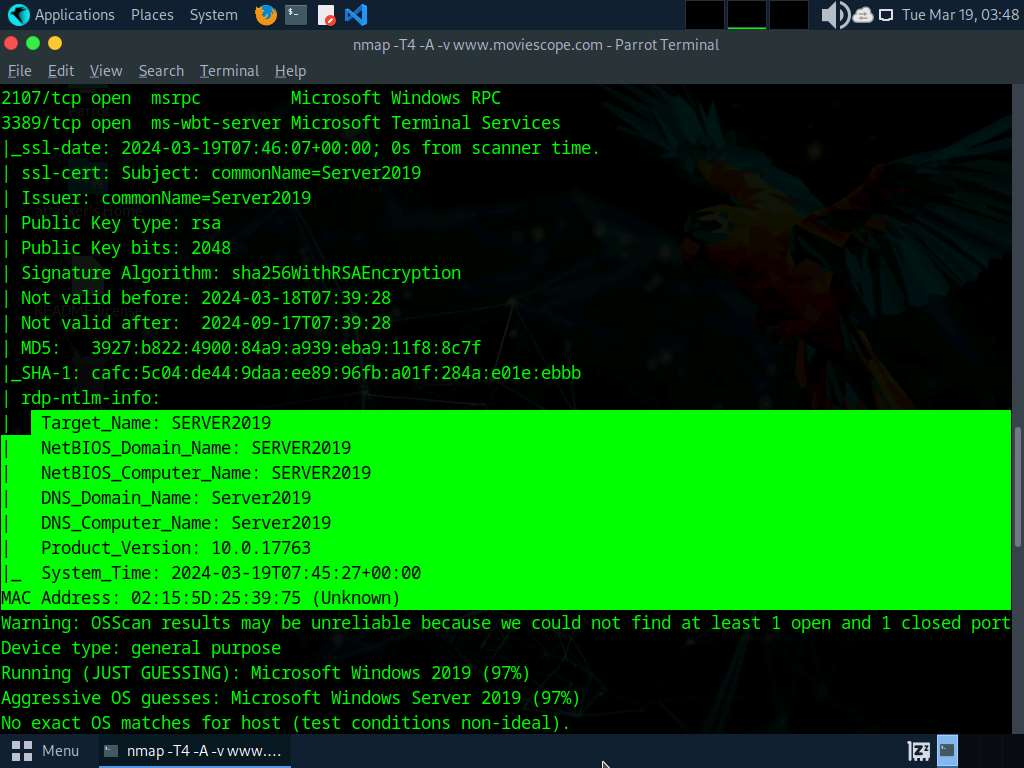This screenshot has height=768, width=1024.
Task: Click the volume speaker icon
Action: point(834,15)
